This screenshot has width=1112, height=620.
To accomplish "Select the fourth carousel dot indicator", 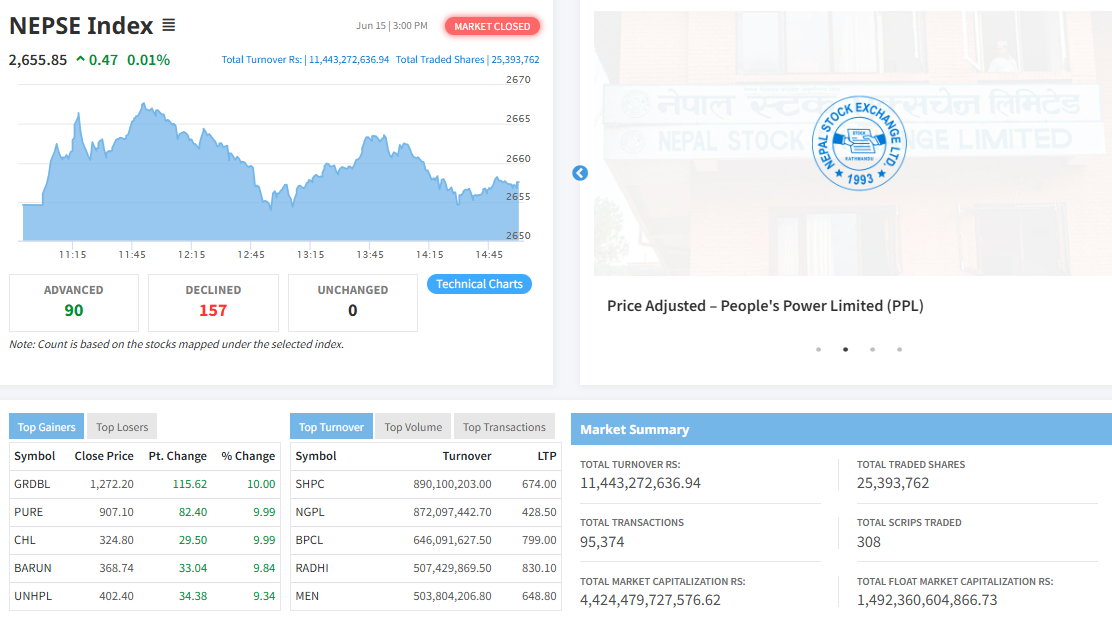I will point(899,350).
